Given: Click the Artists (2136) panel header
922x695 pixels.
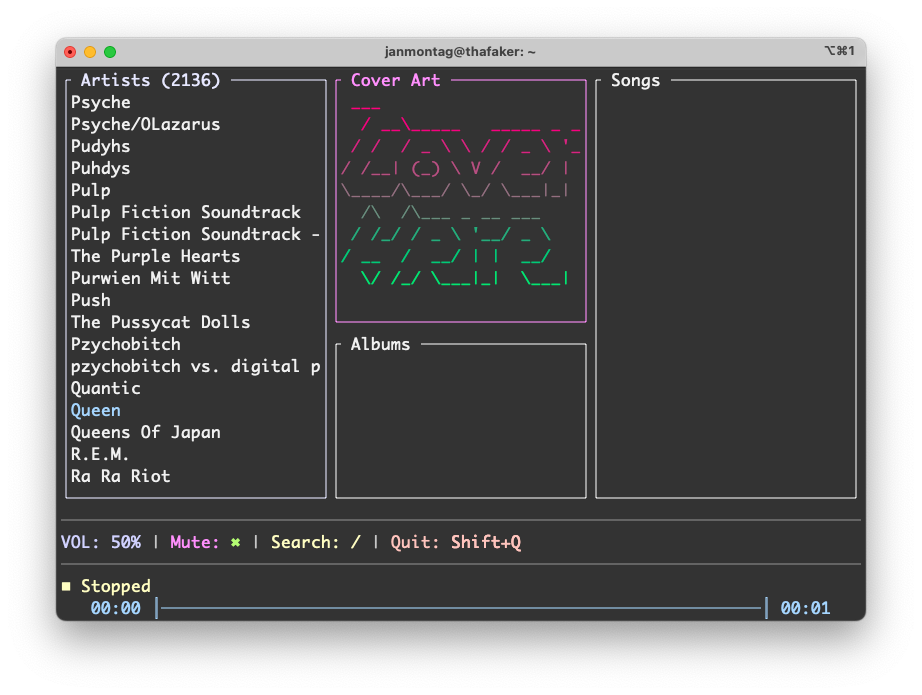Looking at the screenshot, I should tap(150, 80).
